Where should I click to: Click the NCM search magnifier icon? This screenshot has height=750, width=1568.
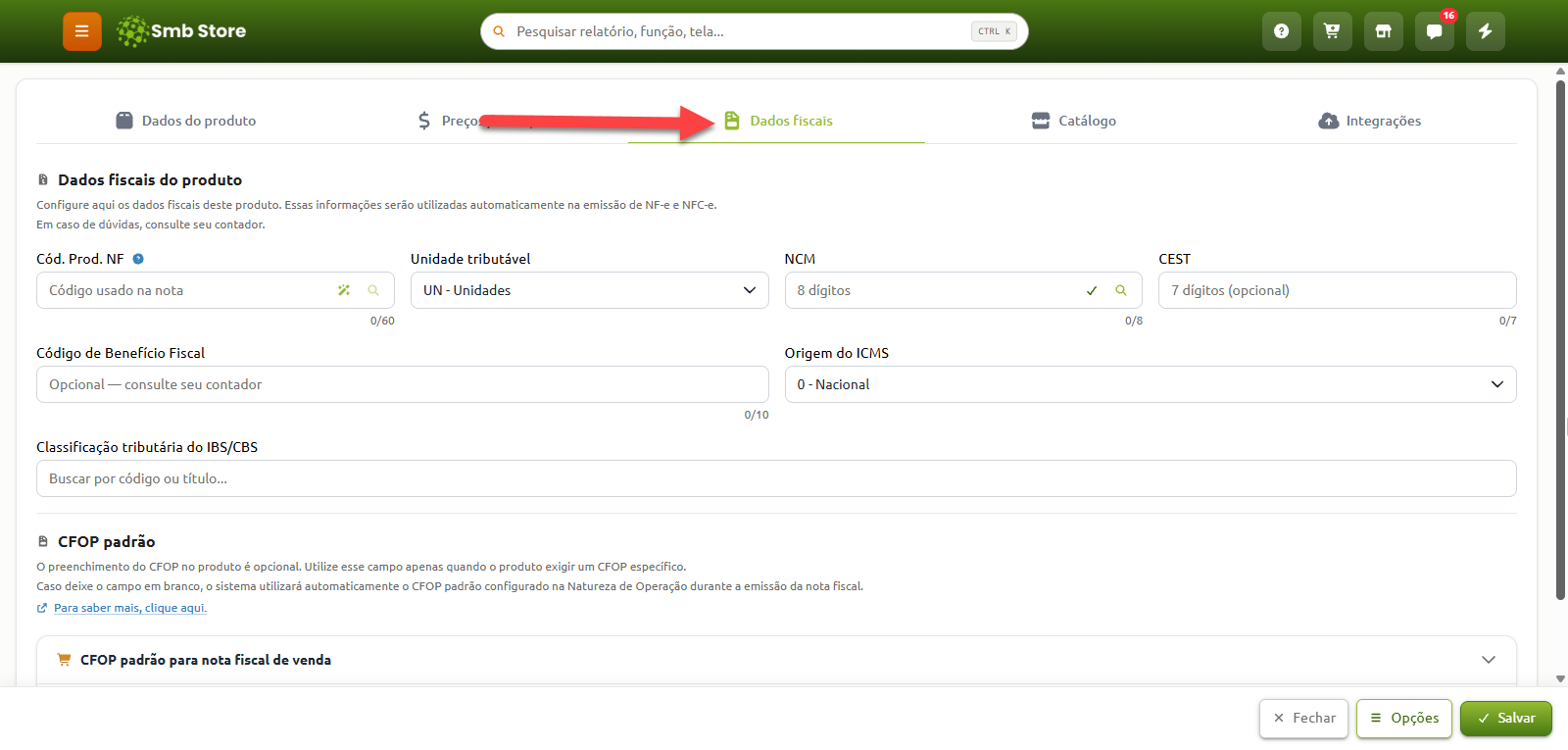click(1121, 290)
